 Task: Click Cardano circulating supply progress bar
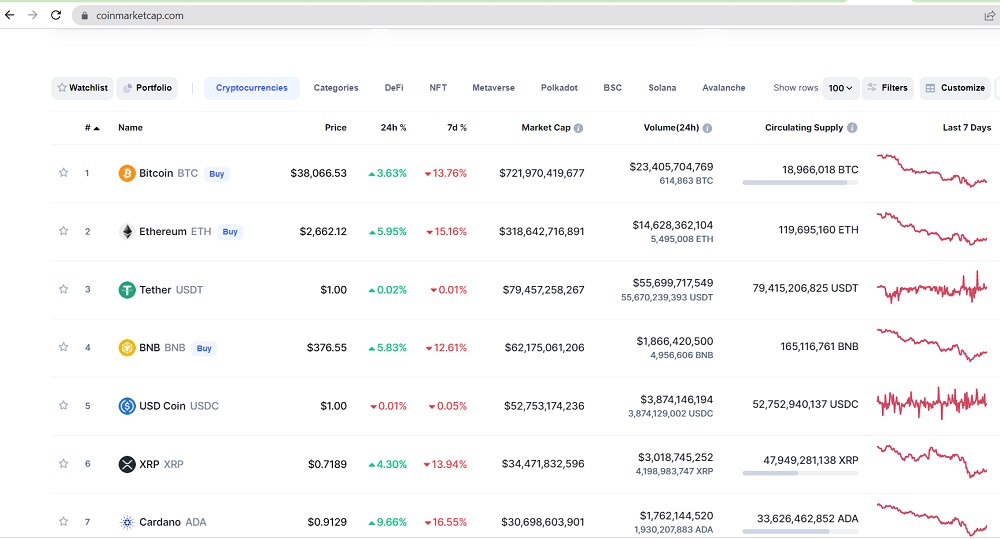pyautogui.click(x=800, y=531)
